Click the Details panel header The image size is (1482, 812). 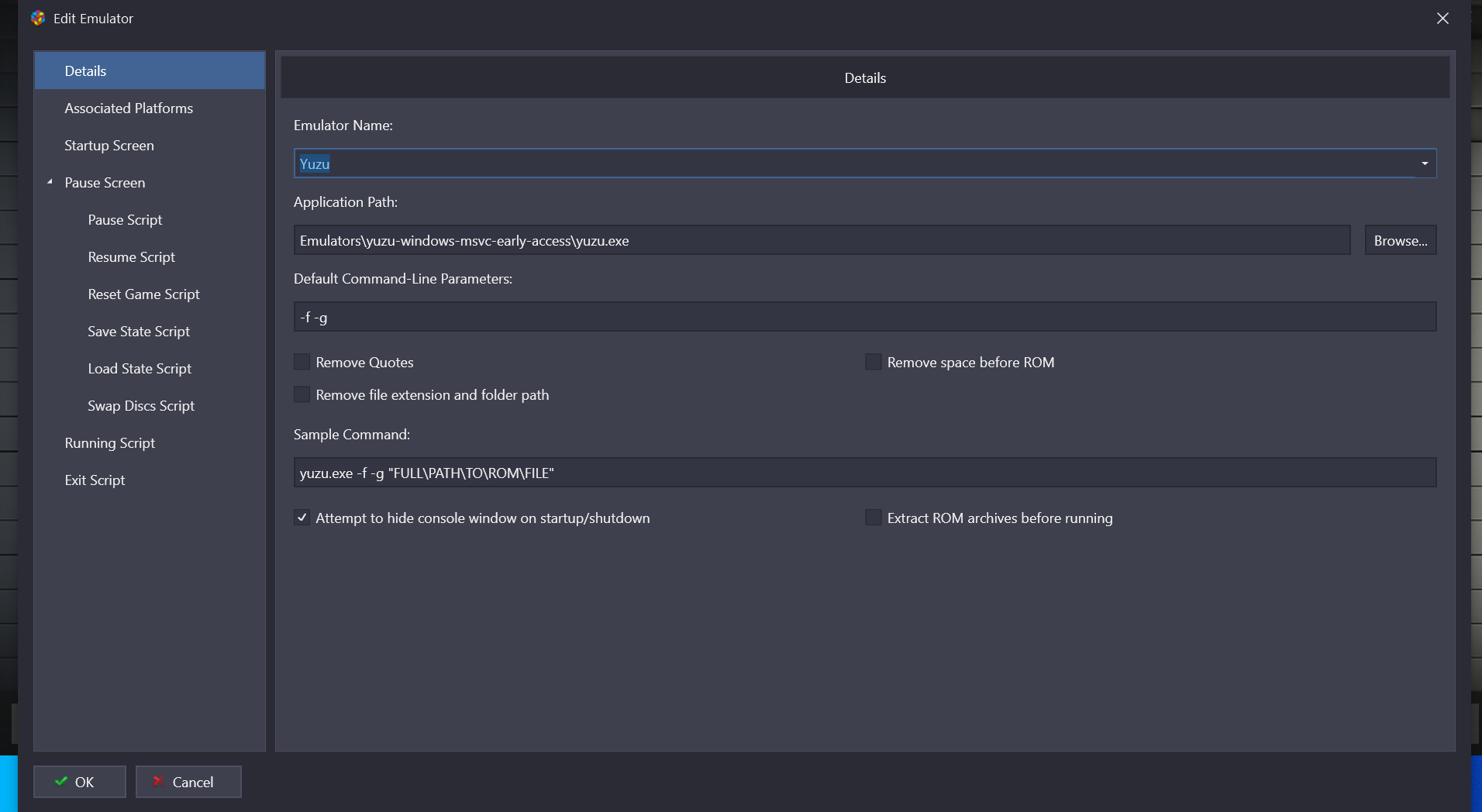tap(865, 77)
